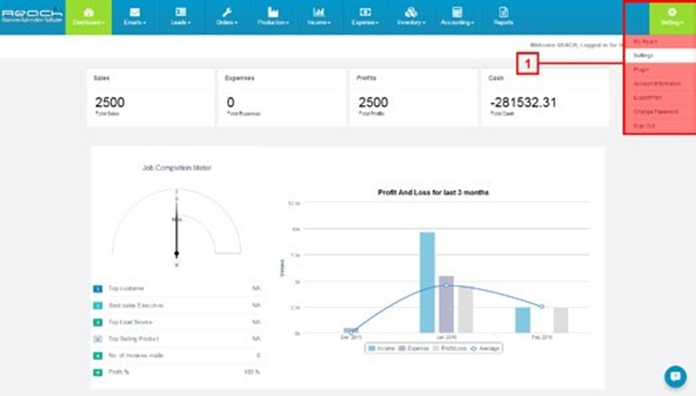This screenshot has height=396, width=696.
Task: Click the Leads contact card icon
Action: (181, 12)
